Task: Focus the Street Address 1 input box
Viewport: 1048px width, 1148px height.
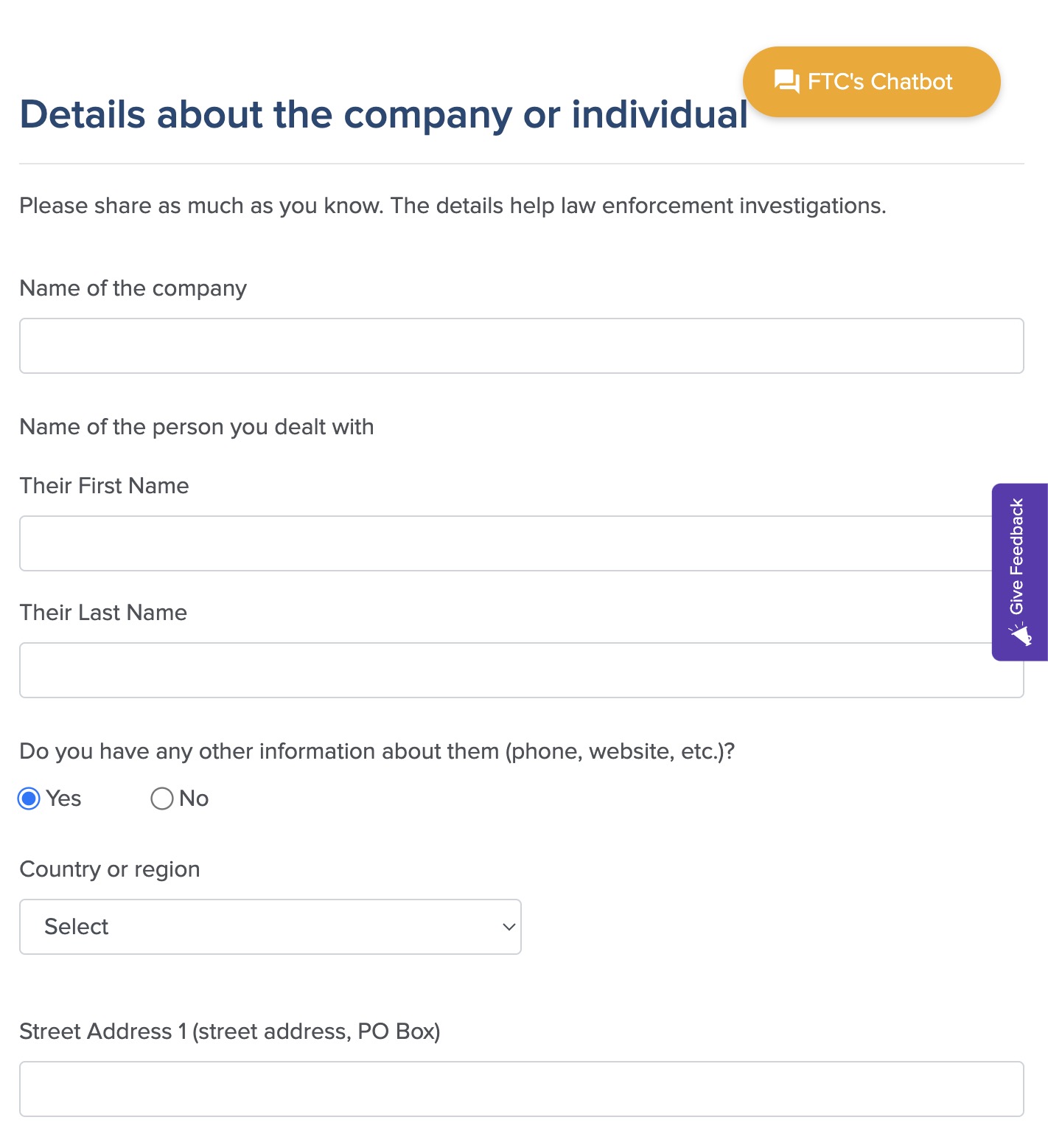Action: tap(522, 1089)
